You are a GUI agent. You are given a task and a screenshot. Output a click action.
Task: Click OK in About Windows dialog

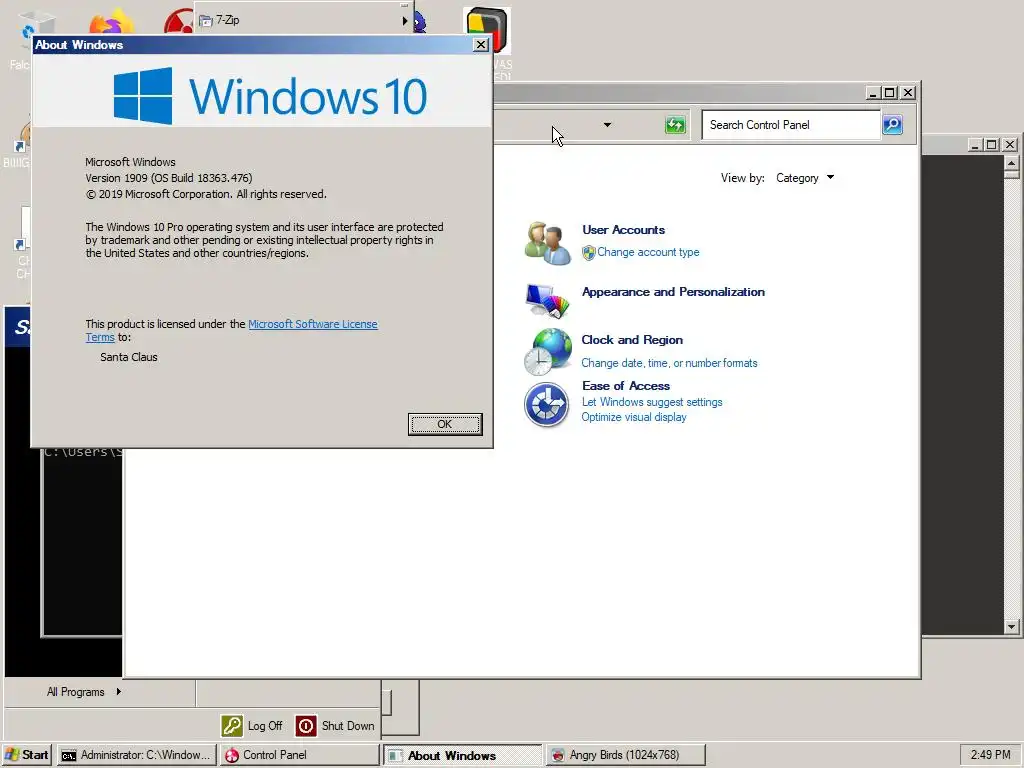[x=445, y=424]
